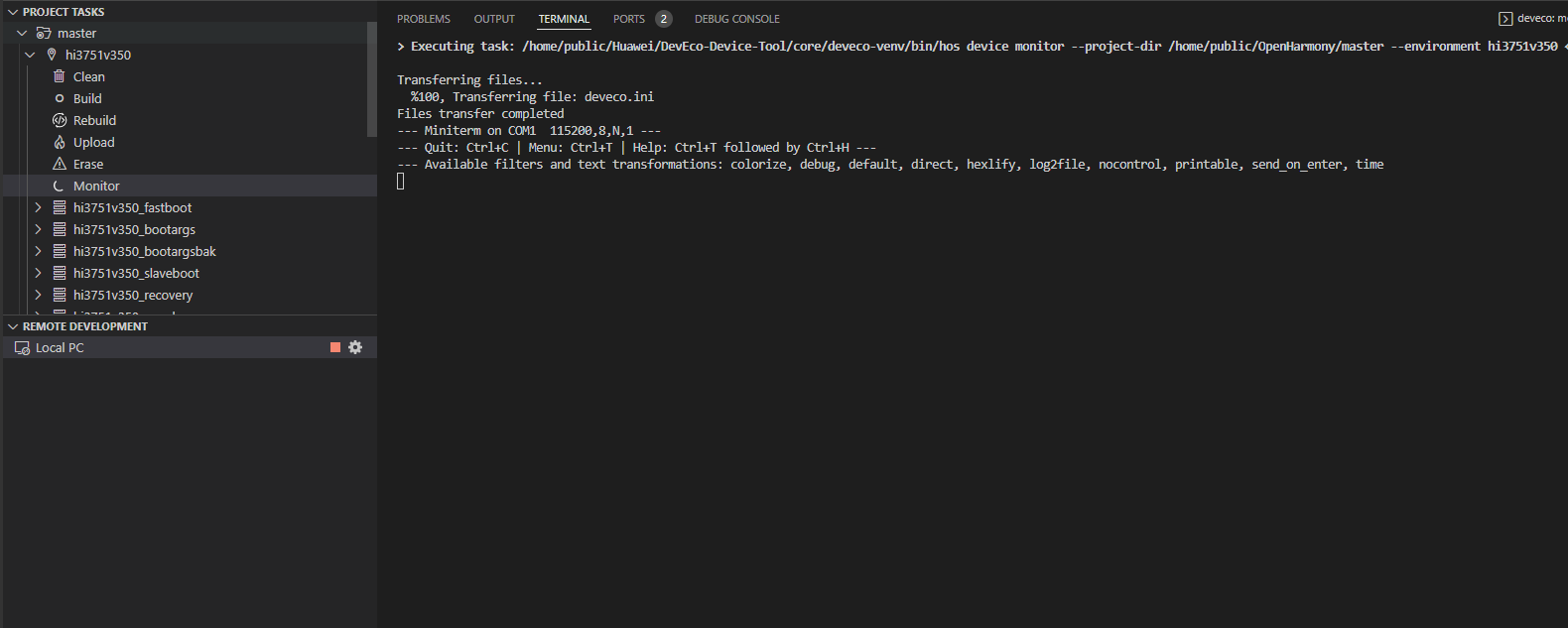The width and height of the screenshot is (1568, 628).
Task: Open the DEBUG CONSOLE tab
Action: tap(736, 19)
